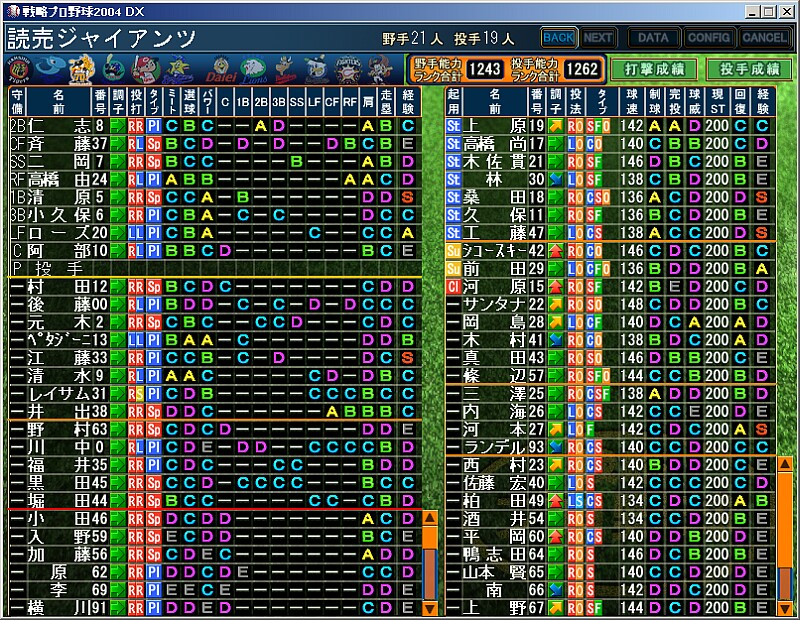Go back with the BACK button
The width and height of the screenshot is (800, 620).
559,38
